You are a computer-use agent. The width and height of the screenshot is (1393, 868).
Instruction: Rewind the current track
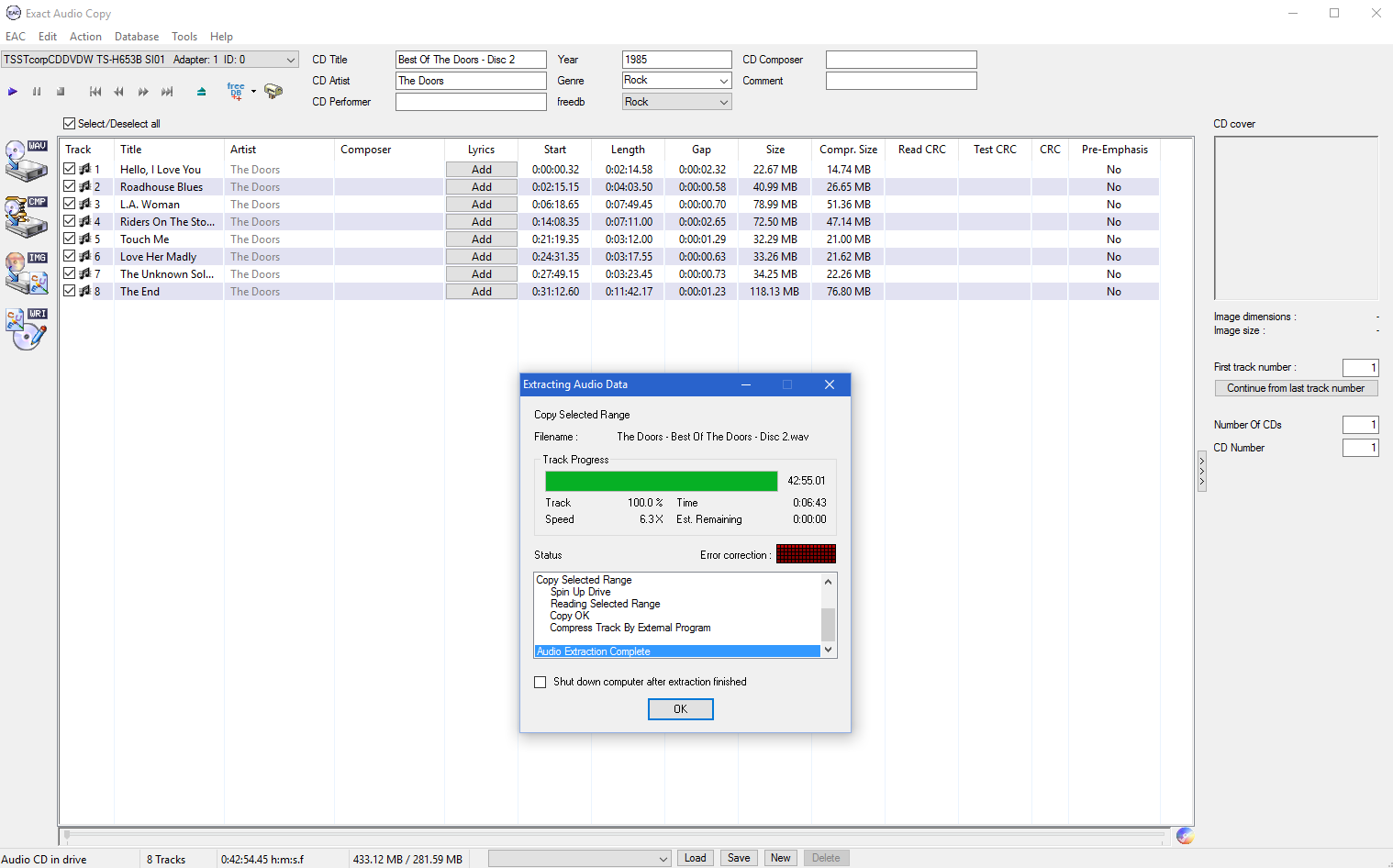point(119,92)
